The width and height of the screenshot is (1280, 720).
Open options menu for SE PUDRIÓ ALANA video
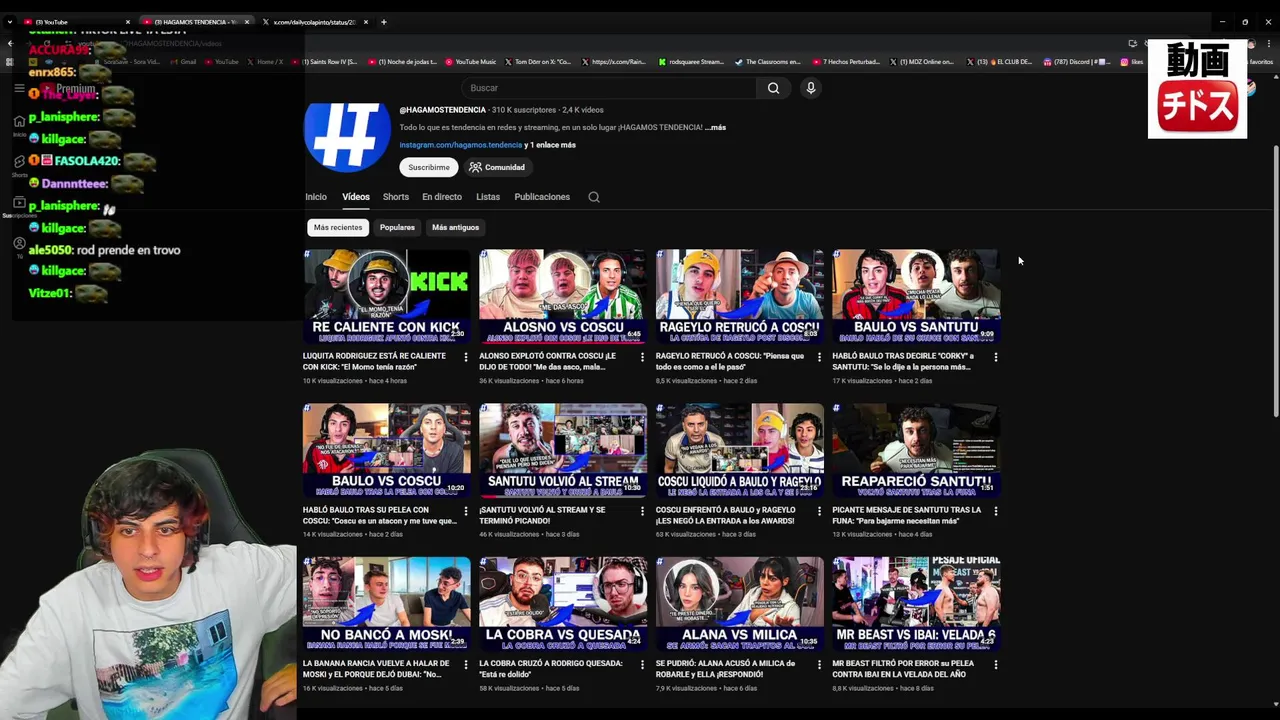(x=819, y=664)
